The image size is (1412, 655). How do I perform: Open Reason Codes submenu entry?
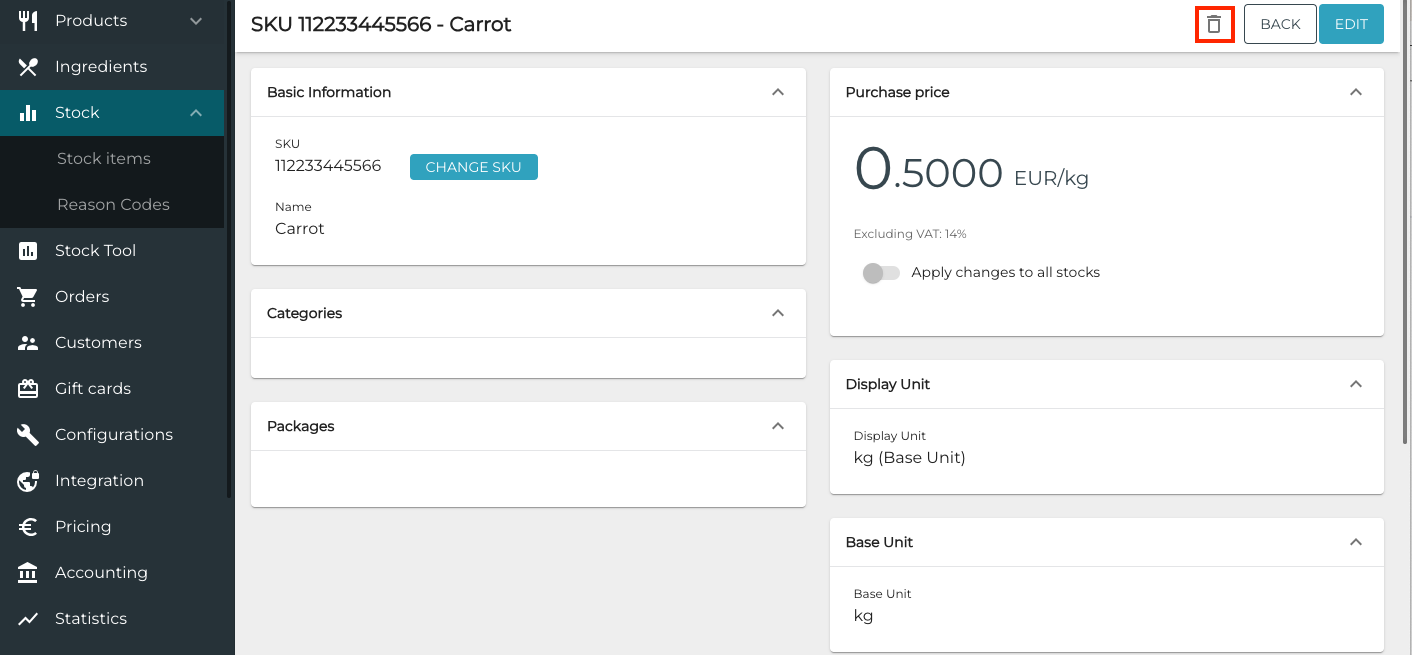click(113, 205)
